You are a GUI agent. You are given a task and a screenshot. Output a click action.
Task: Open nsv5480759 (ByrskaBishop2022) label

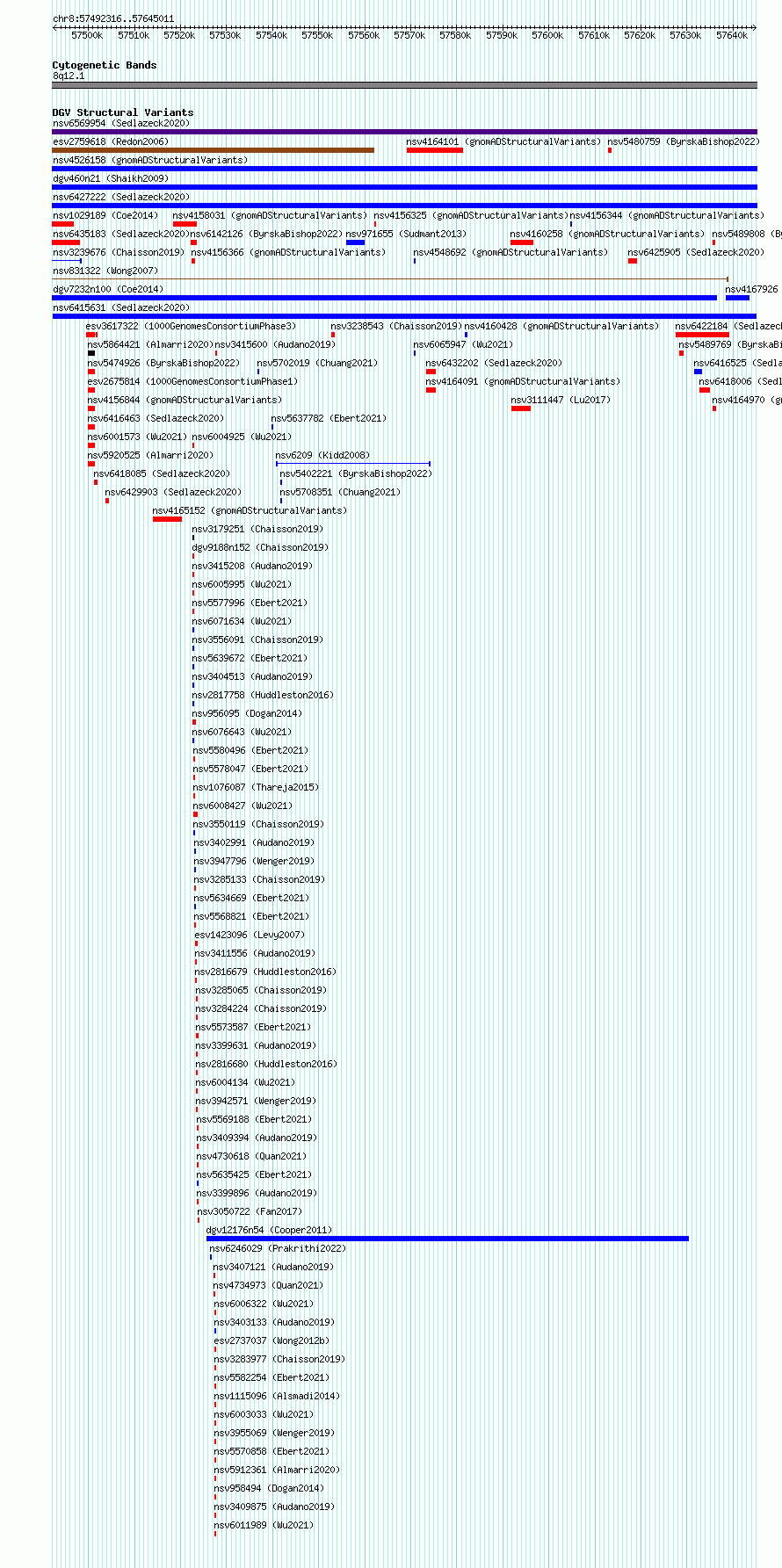coord(684,141)
